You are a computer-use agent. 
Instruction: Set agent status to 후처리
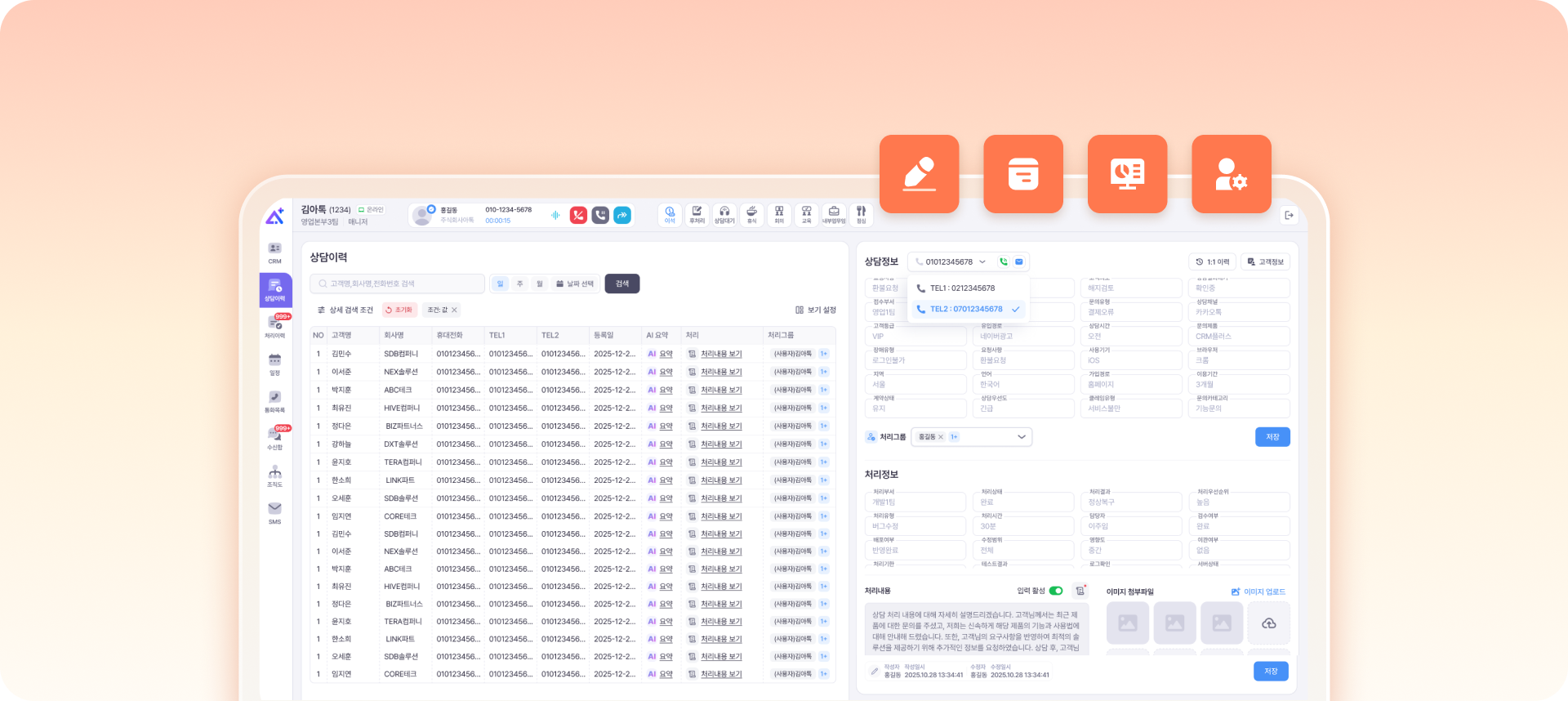point(697,215)
